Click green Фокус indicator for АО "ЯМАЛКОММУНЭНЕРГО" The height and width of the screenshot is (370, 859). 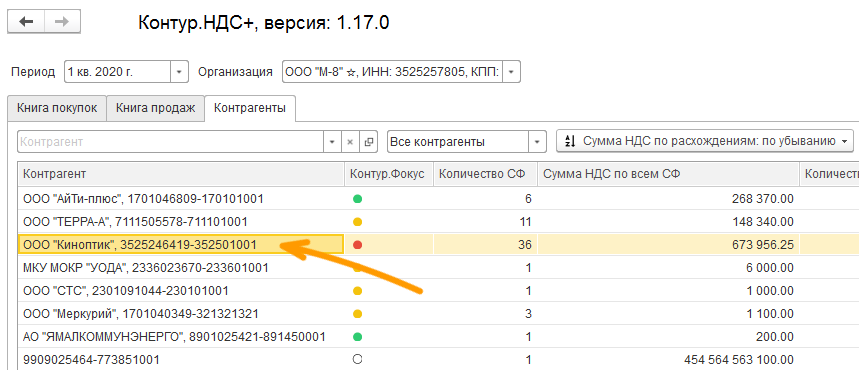pyautogui.click(x=358, y=337)
